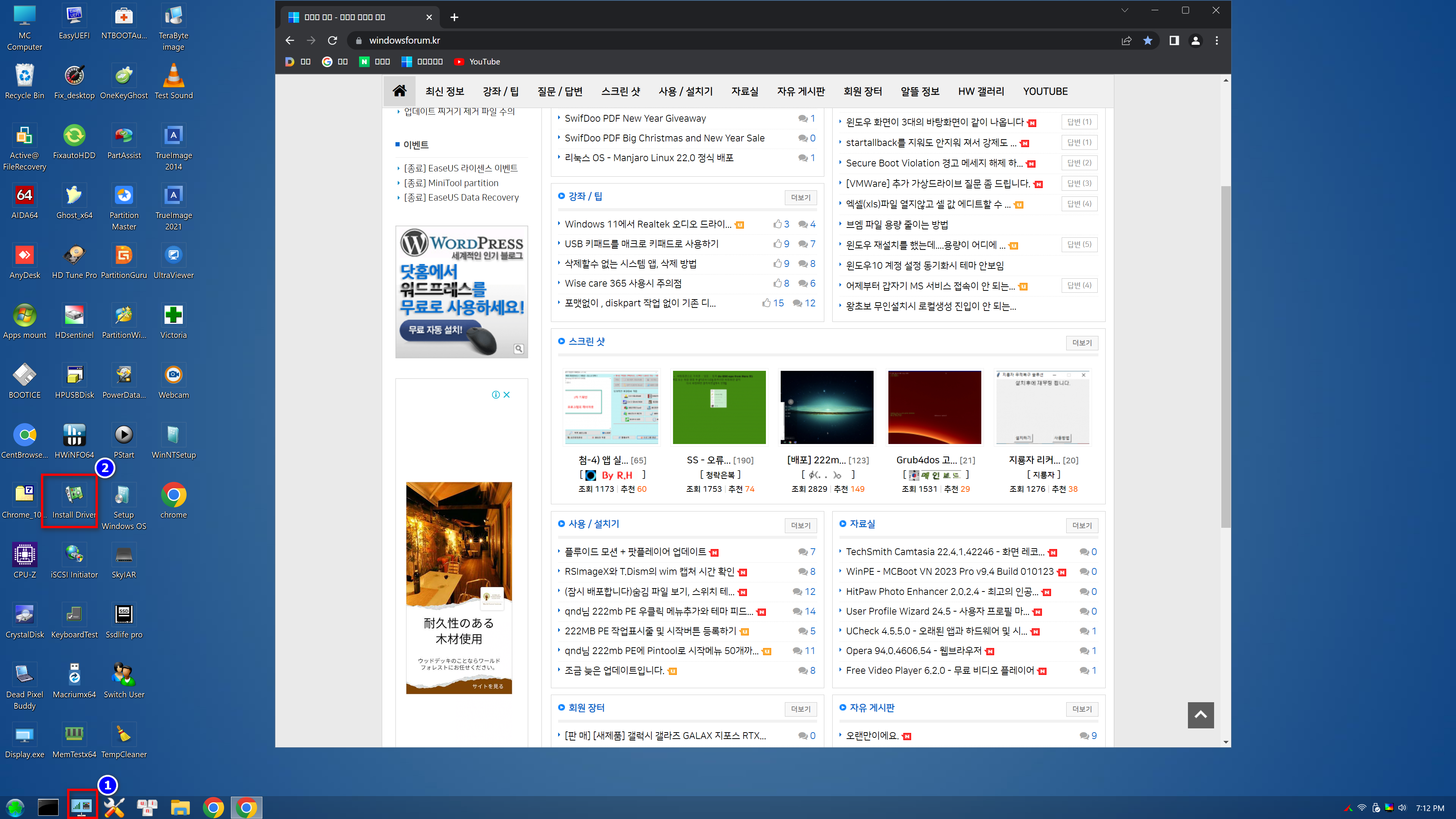The height and width of the screenshot is (819, 1456).
Task: Click the clock showing 7:12 PM
Action: 1429,808
